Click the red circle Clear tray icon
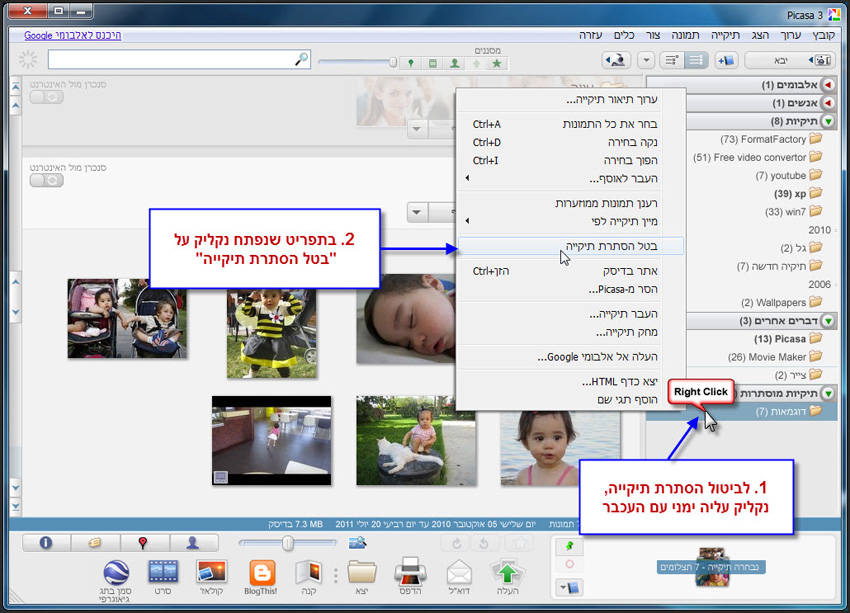850x613 pixels. pyautogui.click(x=569, y=564)
